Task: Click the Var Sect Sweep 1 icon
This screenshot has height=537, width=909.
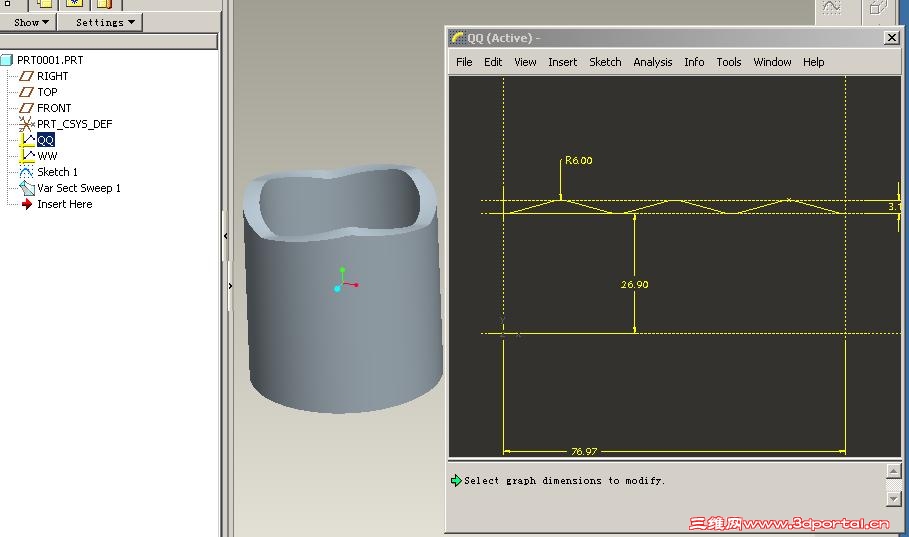Action: tap(27, 188)
